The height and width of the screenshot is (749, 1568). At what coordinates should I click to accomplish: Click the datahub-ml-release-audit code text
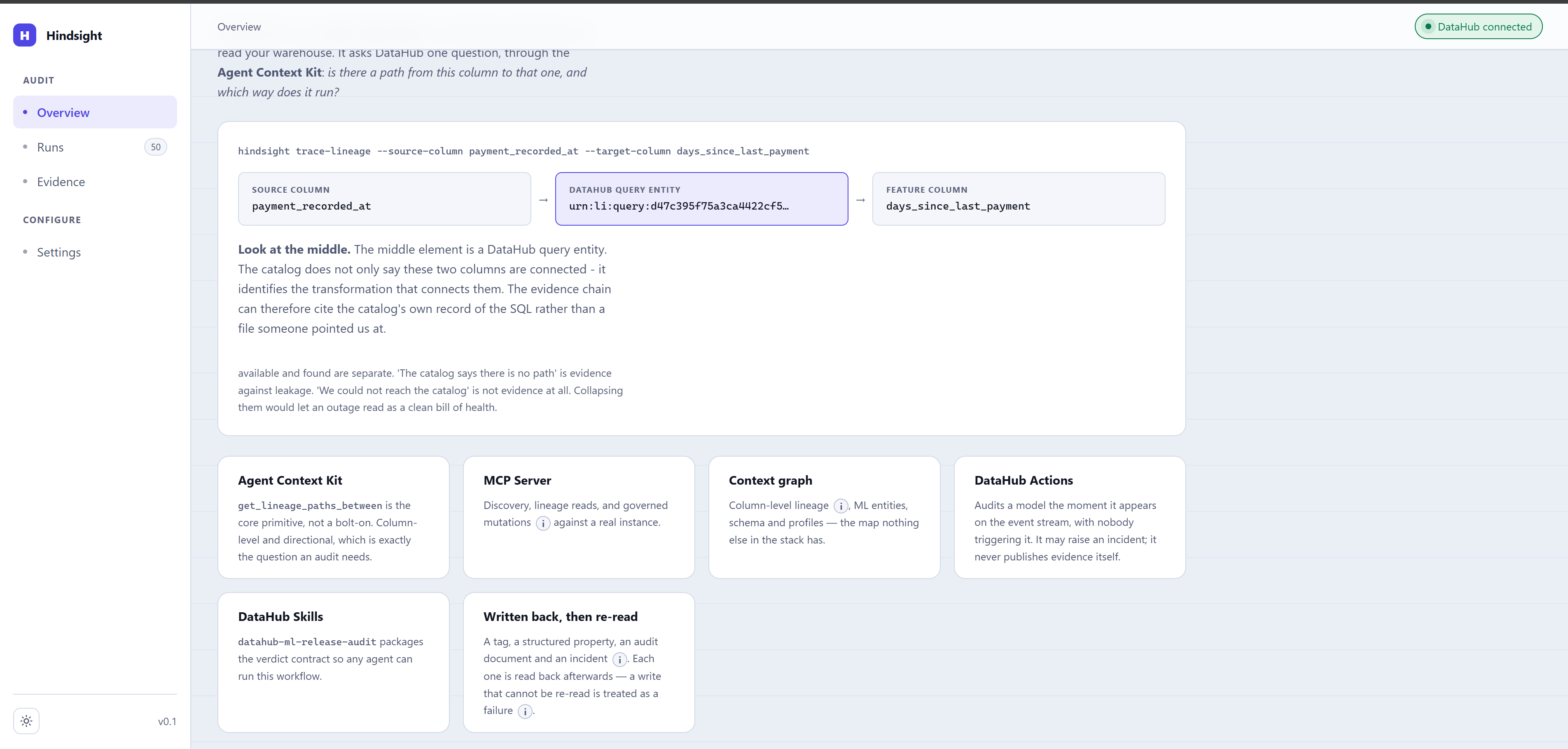tap(307, 642)
